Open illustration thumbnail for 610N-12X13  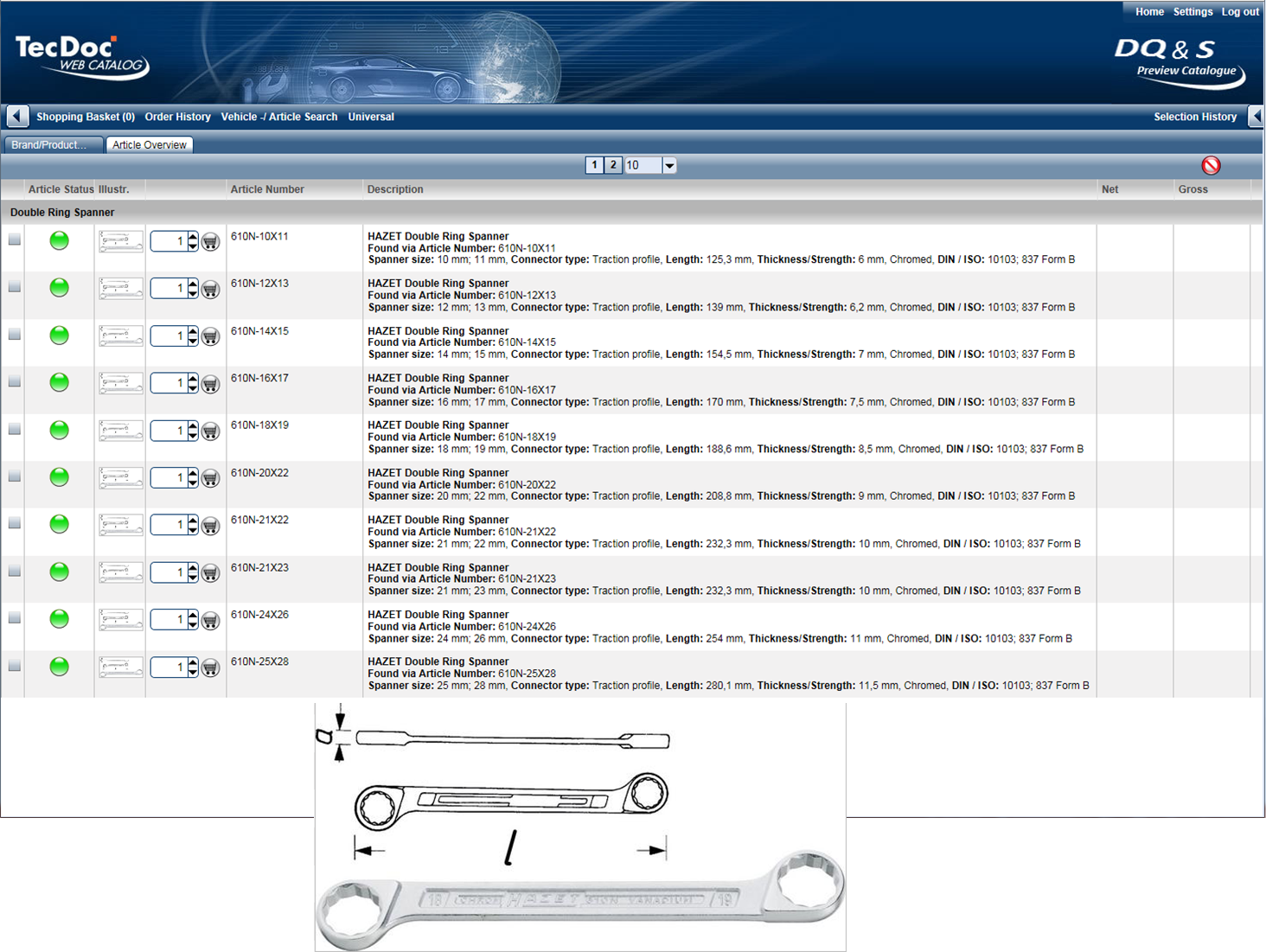click(x=120, y=289)
